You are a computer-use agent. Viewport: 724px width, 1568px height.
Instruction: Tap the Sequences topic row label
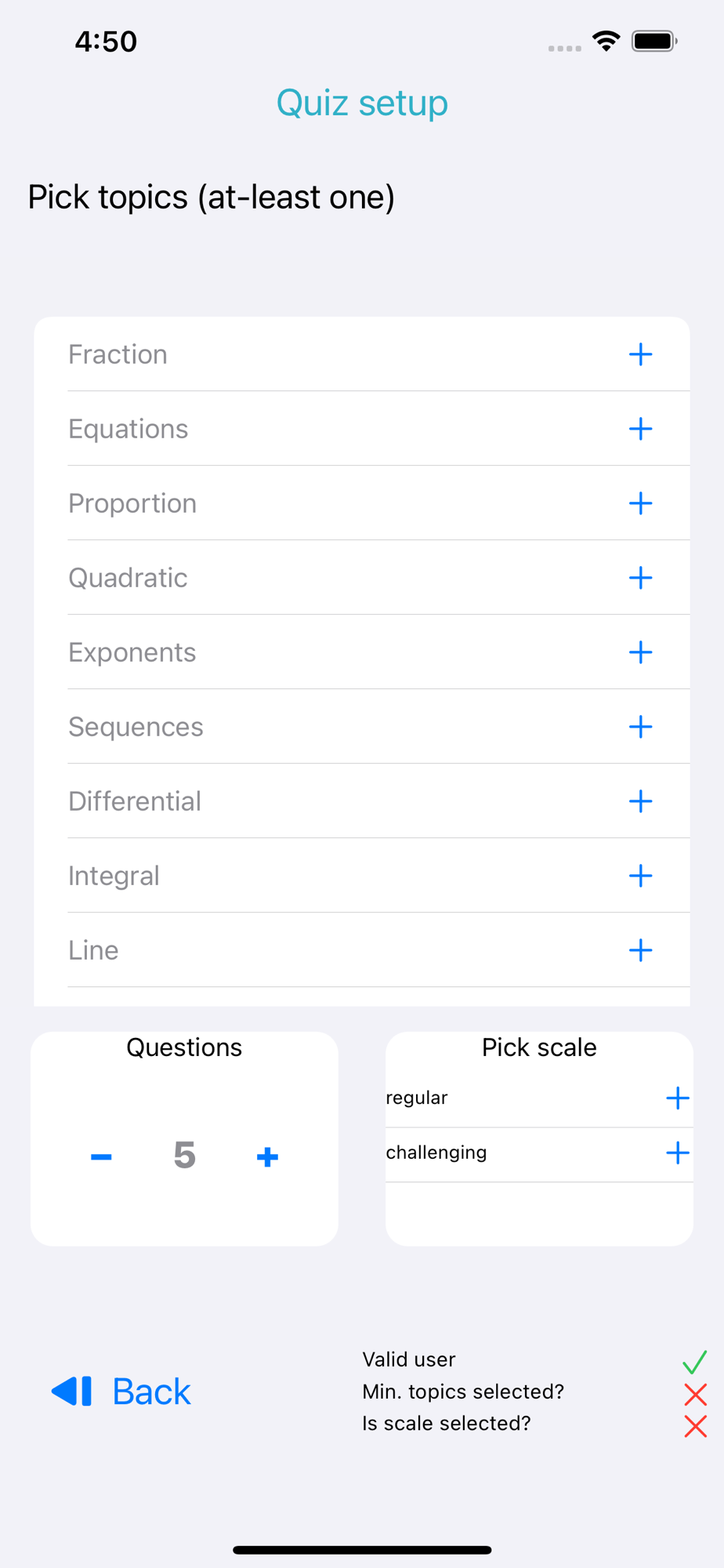coord(136,727)
